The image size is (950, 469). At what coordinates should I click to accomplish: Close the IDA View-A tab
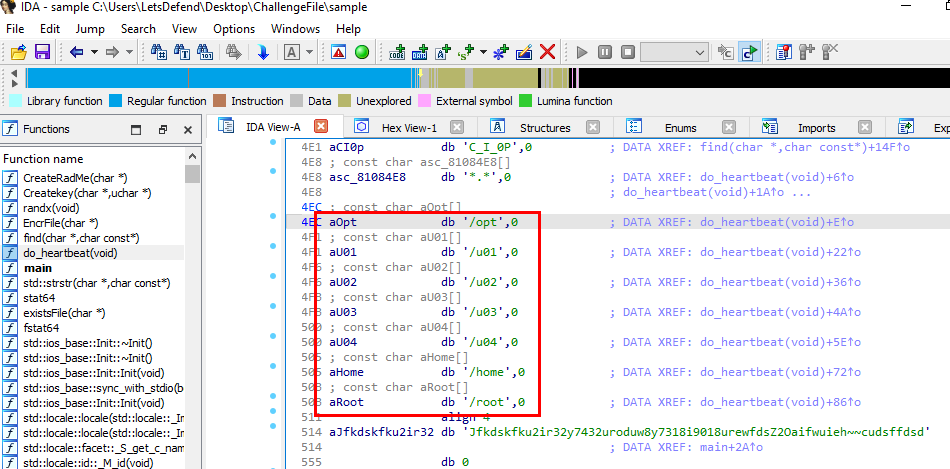pyautogui.click(x=320, y=126)
